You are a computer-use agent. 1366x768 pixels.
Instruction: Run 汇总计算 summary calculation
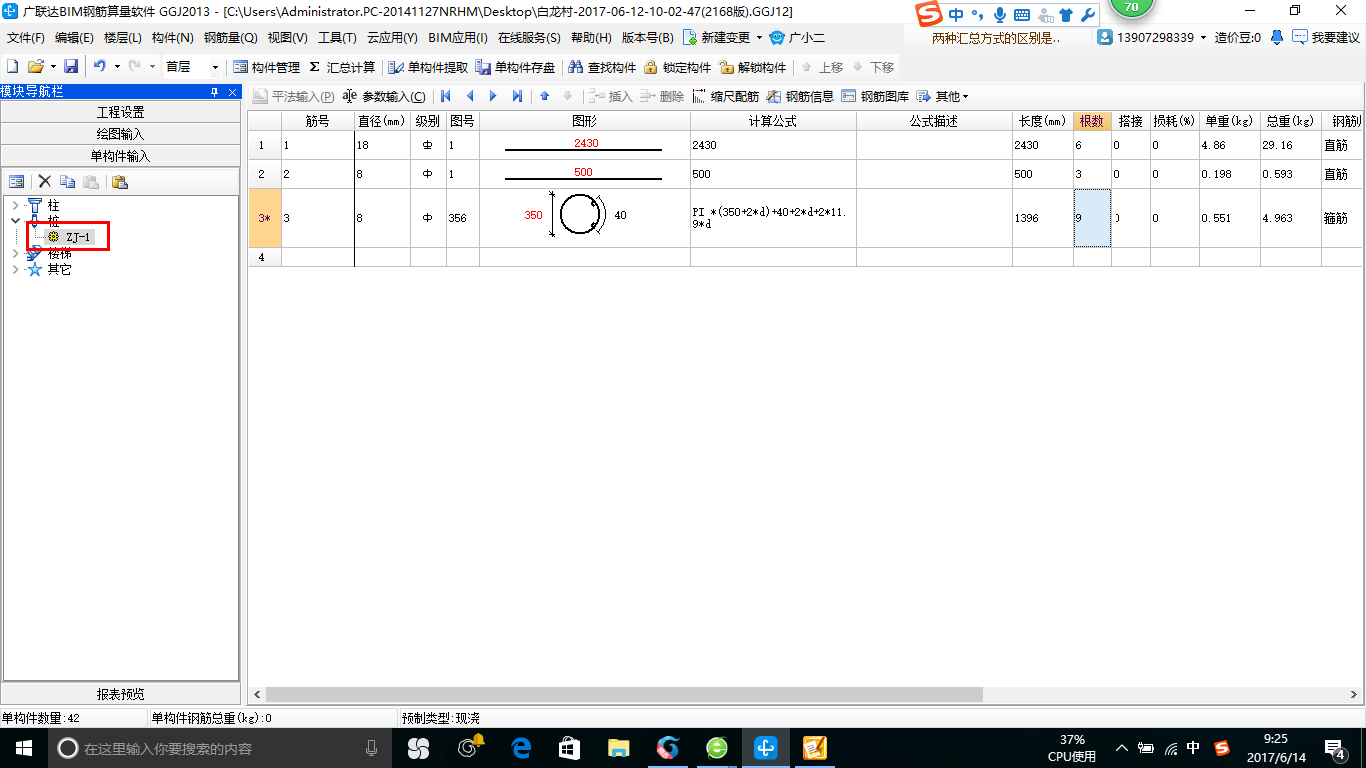(342, 67)
